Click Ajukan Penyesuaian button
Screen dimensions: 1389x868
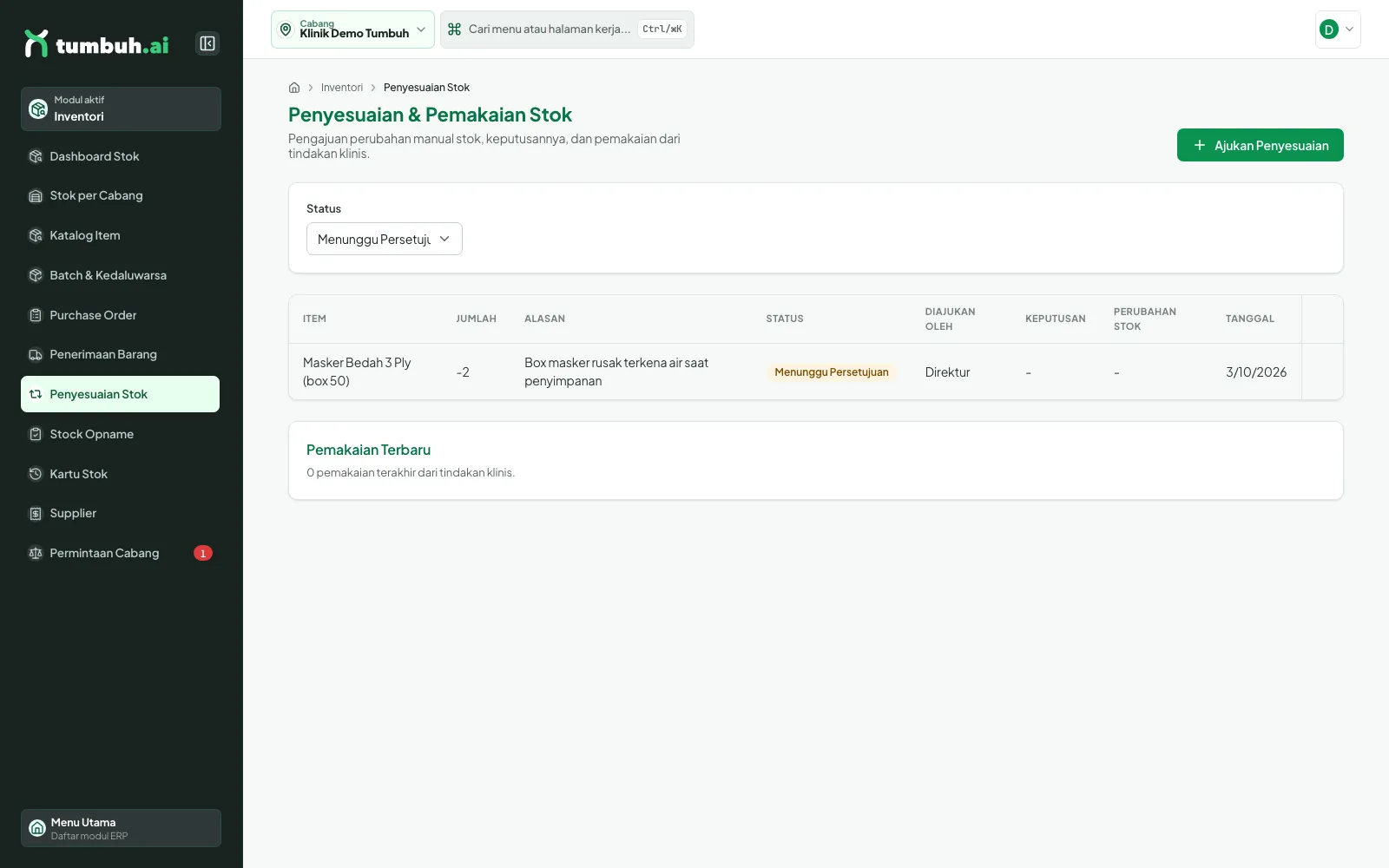click(1261, 145)
